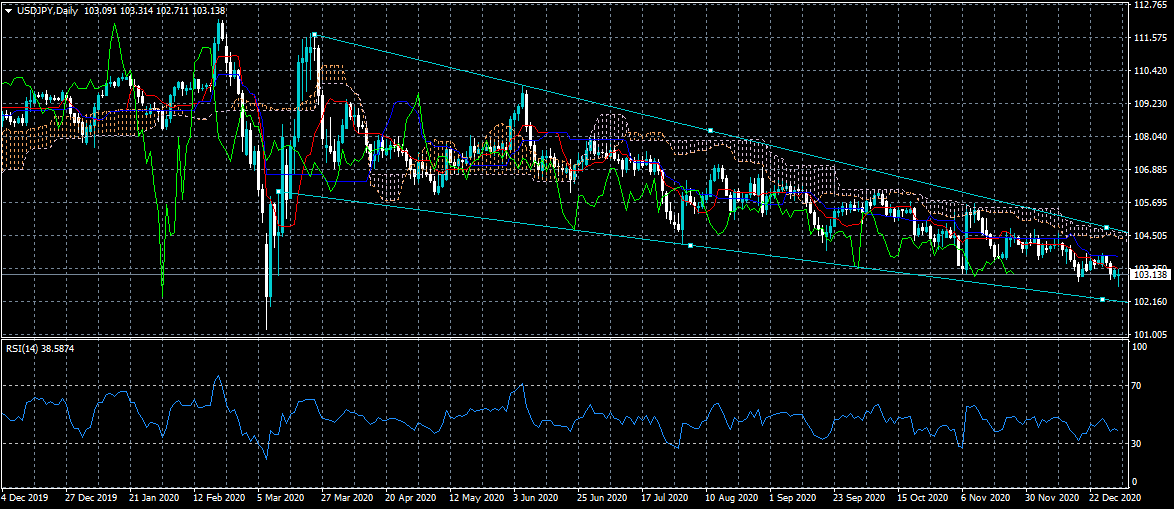Click the 30 Nov 2020 date label

[x=1053, y=497]
